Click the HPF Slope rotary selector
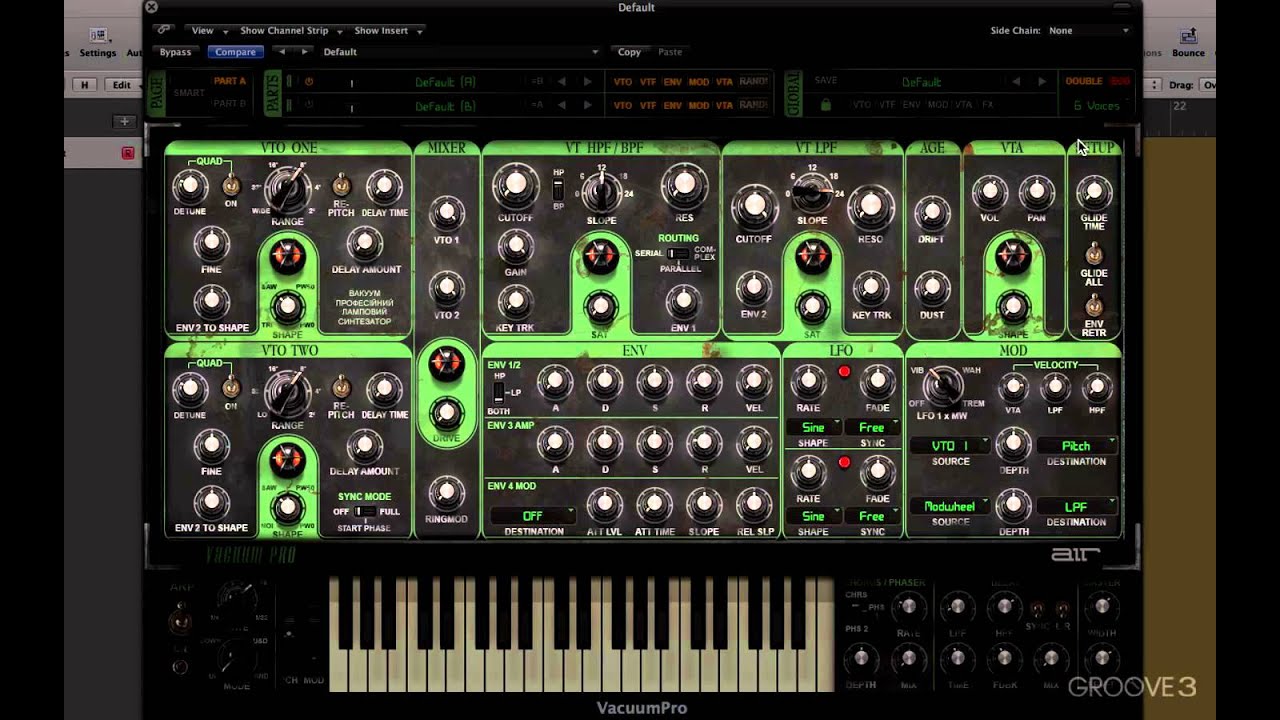This screenshot has height=720, width=1280. [x=601, y=191]
